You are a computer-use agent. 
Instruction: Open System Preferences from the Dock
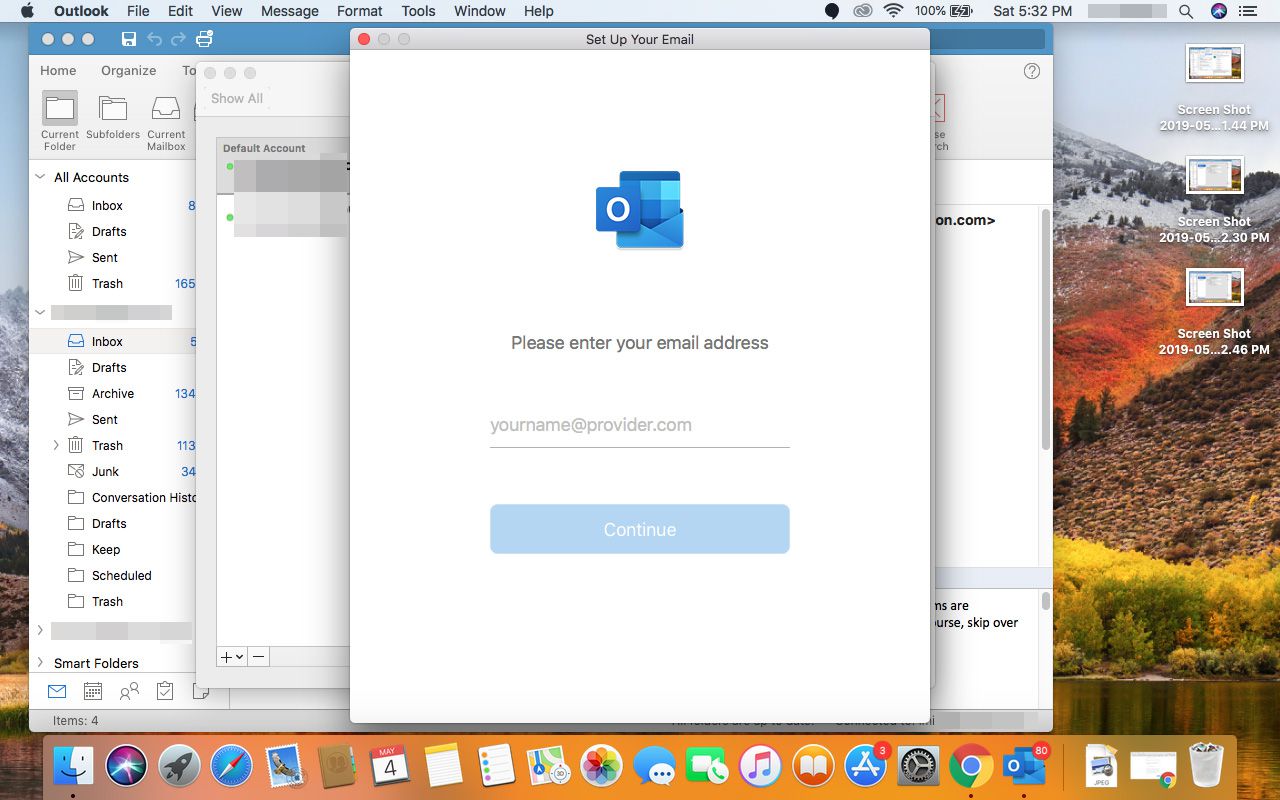918,767
